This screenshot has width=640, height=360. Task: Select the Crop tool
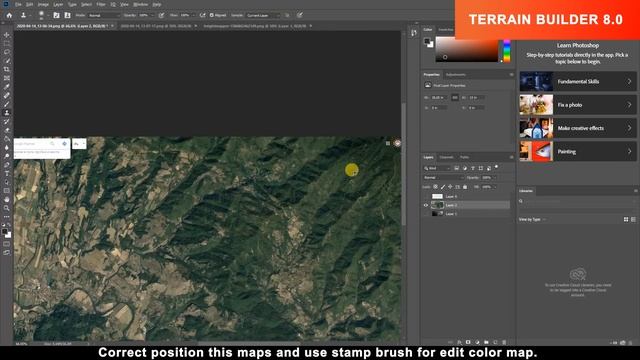7,69
